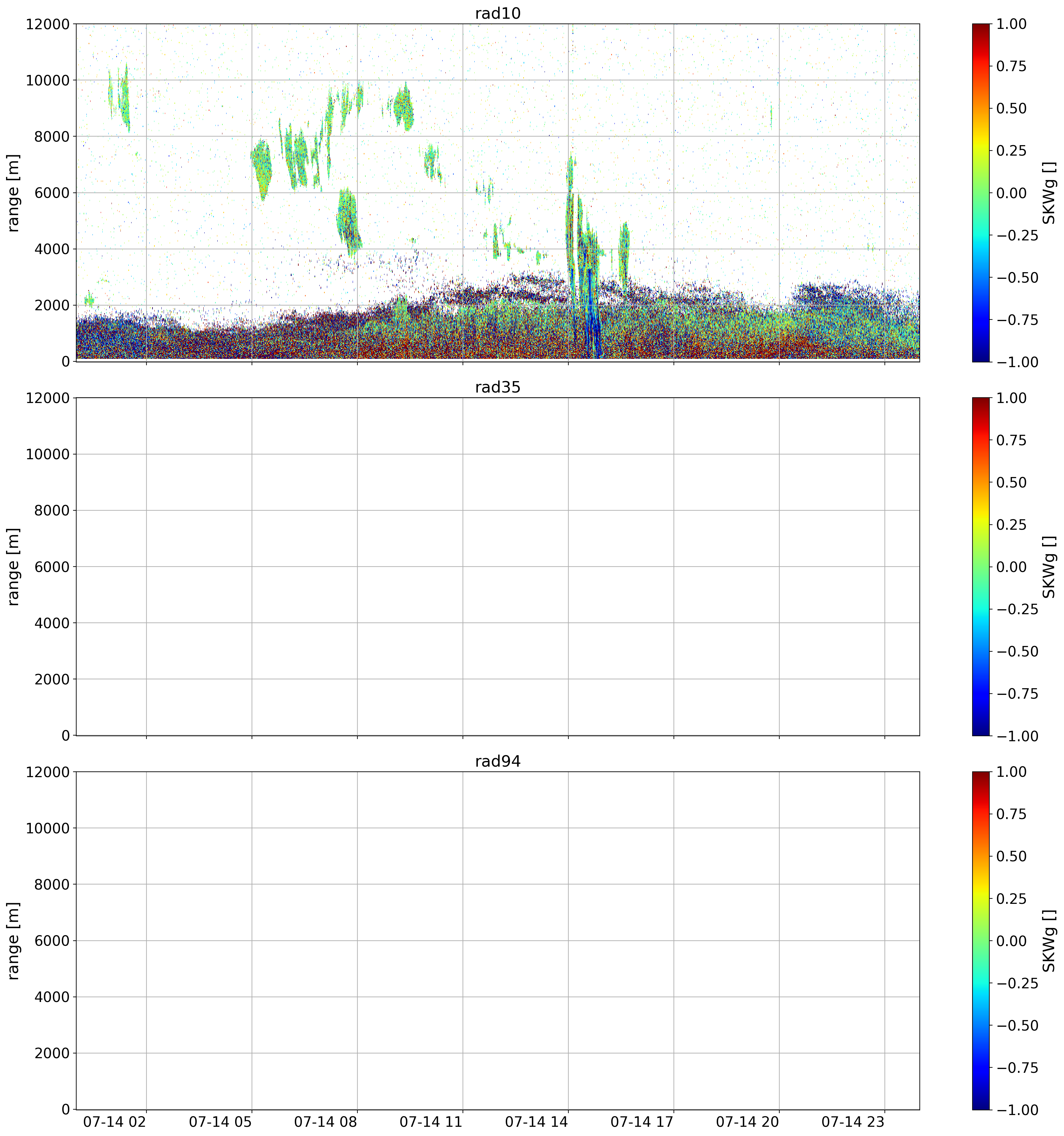The image size is (1064, 1136).
Task: Click the x-axis label 07-14 05
Action: tap(220, 1122)
